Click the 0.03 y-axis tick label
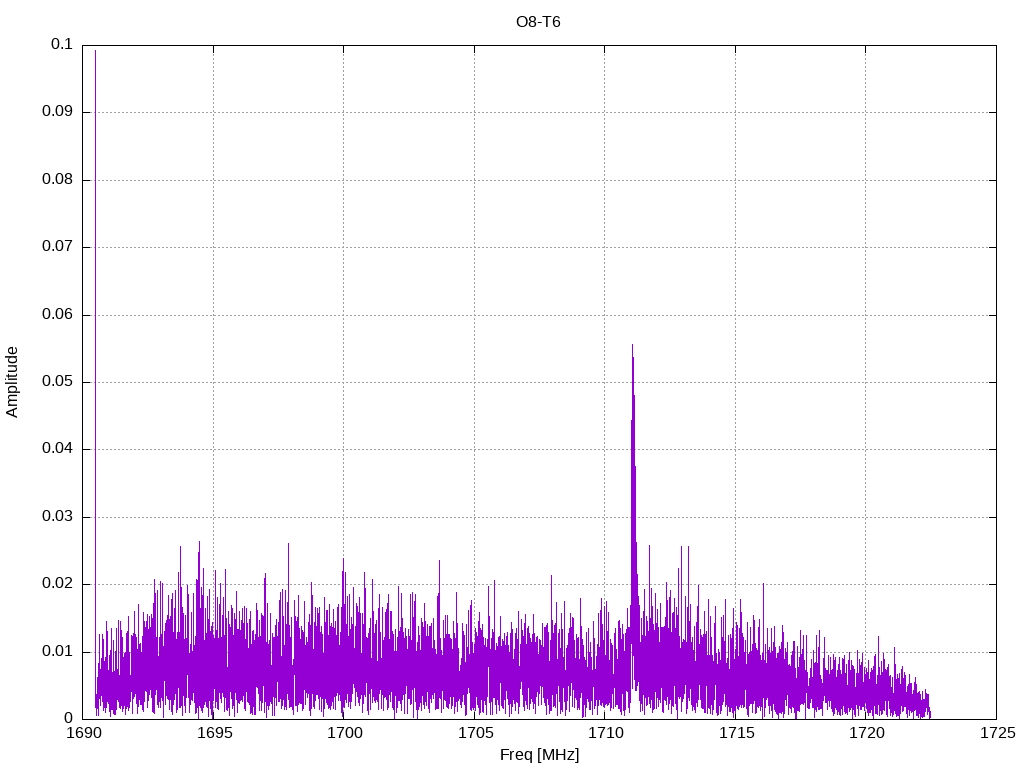This screenshot has height=768, width=1024. click(57, 517)
